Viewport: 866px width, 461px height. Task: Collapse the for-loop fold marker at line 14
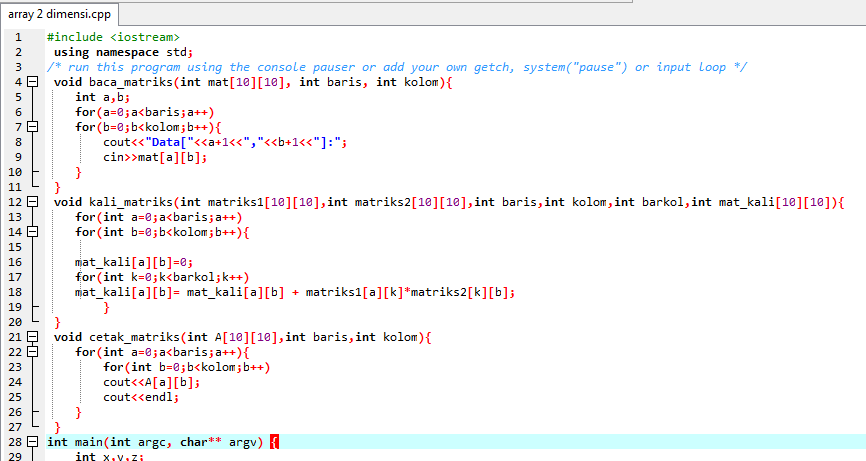pyautogui.click(x=33, y=232)
